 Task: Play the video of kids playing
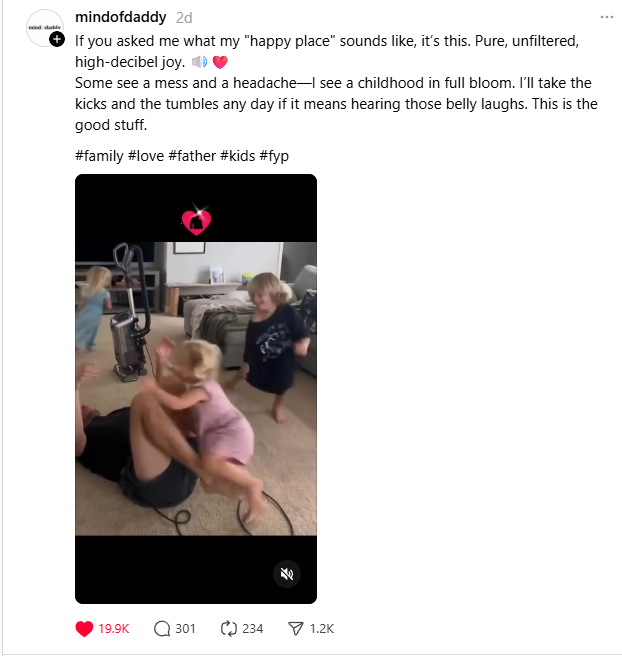pyautogui.click(x=196, y=389)
